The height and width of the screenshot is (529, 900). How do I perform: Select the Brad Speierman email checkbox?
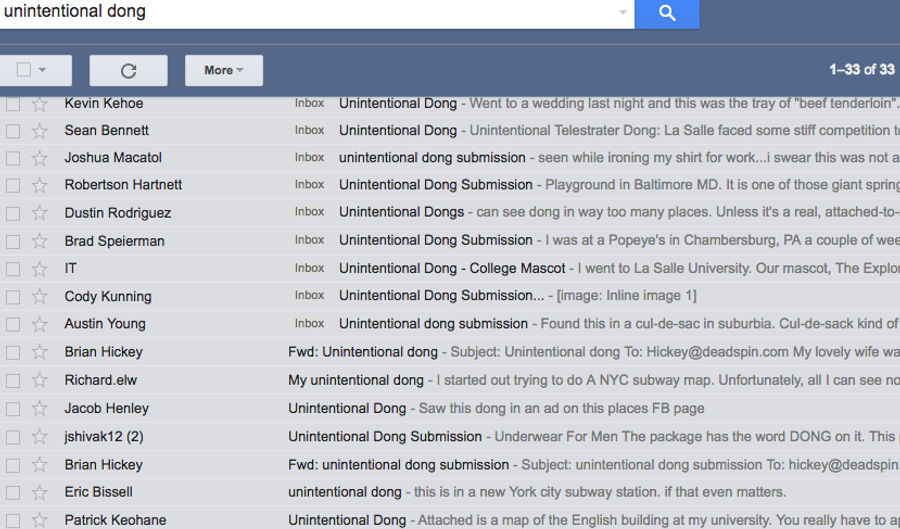click(x=13, y=242)
